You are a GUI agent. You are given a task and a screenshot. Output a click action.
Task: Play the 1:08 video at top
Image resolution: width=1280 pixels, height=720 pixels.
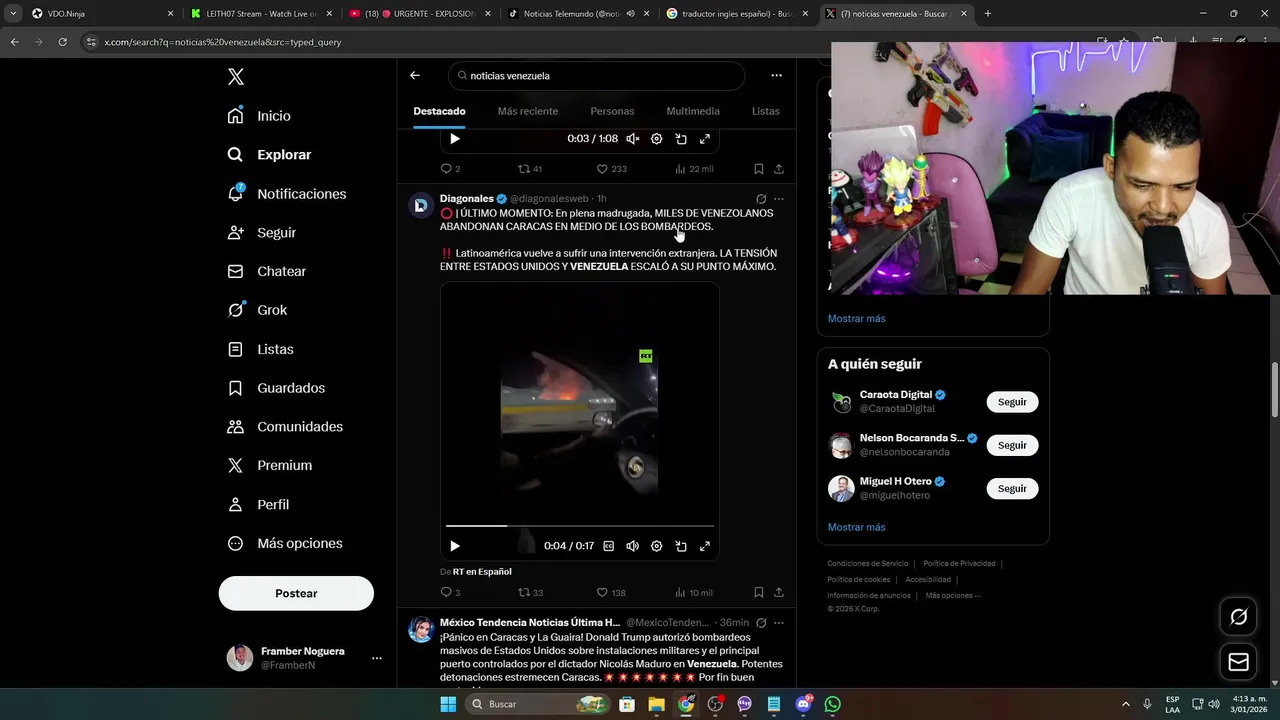click(x=455, y=139)
